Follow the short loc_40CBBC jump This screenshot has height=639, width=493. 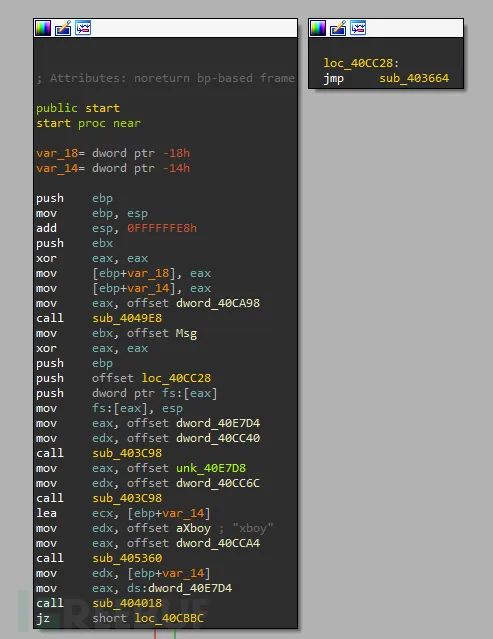coord(148,618)
